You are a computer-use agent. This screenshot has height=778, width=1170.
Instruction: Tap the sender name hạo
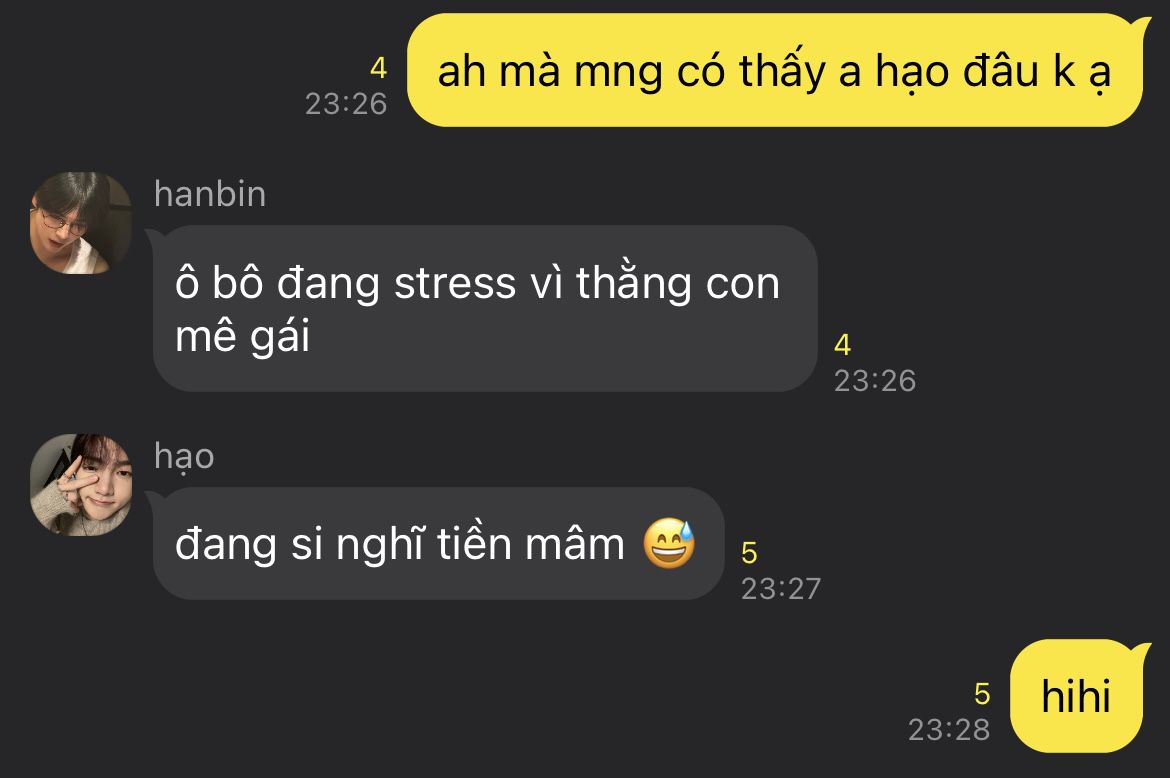(x=184, y=457)
